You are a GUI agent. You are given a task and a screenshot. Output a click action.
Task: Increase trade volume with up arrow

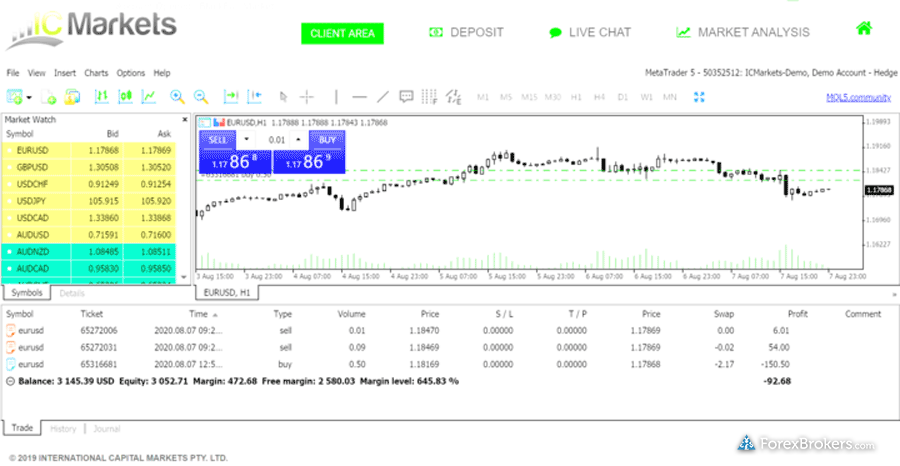[x=299, y=139]
